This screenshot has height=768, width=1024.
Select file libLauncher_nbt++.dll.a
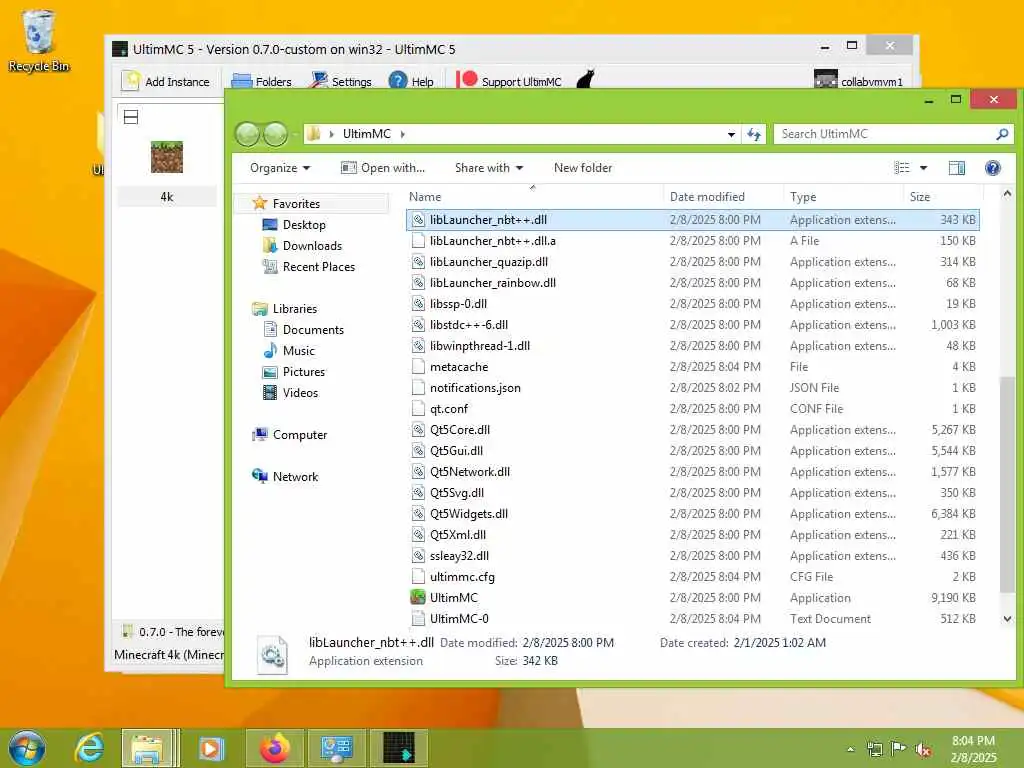tap(692, 241)
